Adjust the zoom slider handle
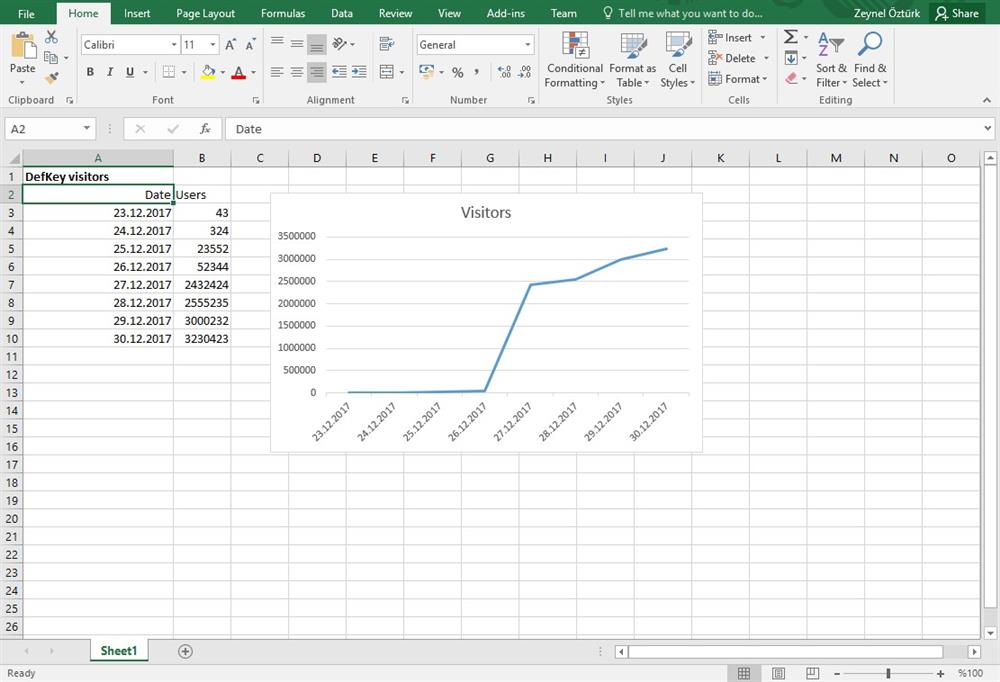 click(x=888, y=673)
